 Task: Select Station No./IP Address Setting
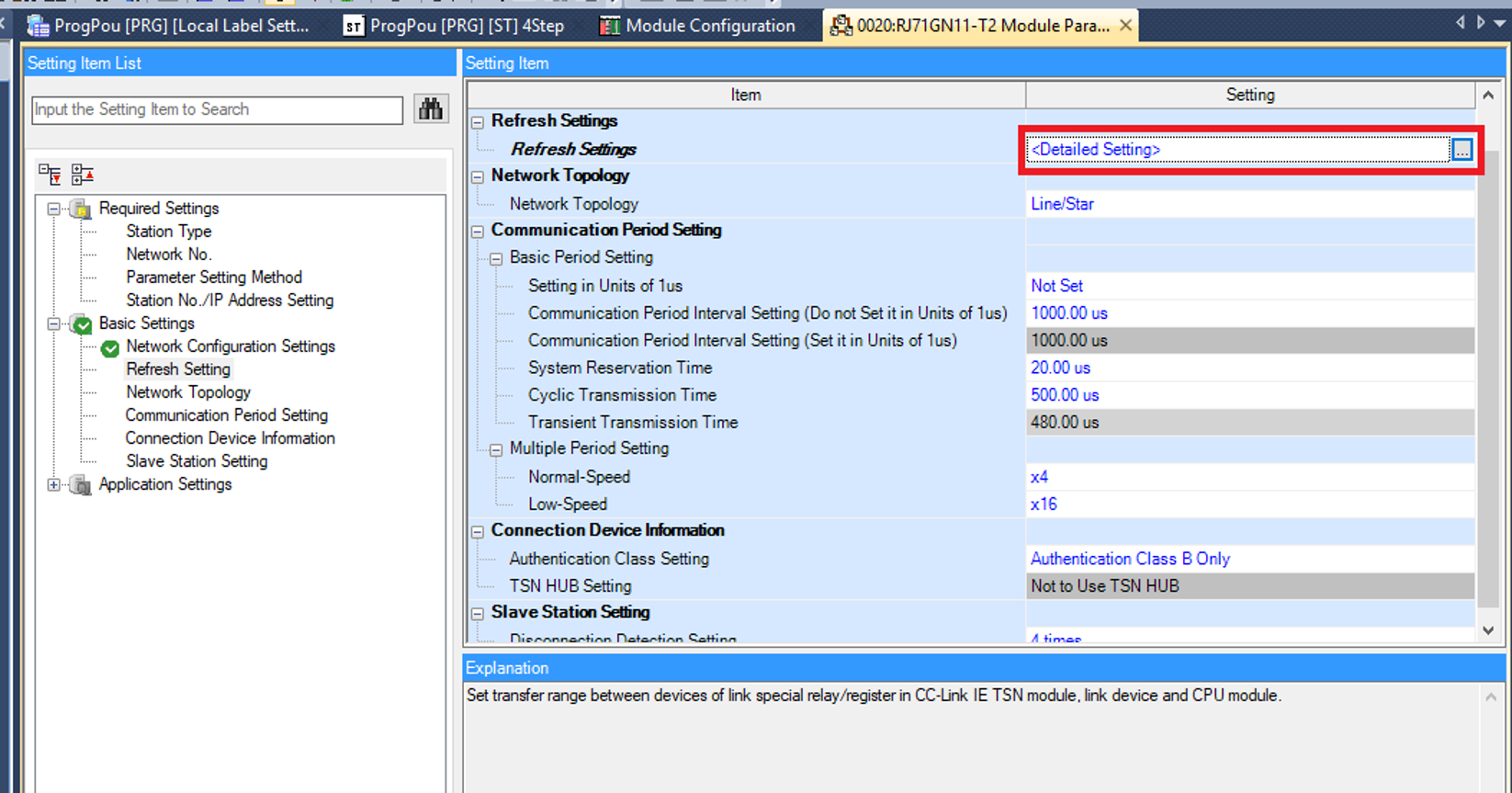click(x=230, y=300)
